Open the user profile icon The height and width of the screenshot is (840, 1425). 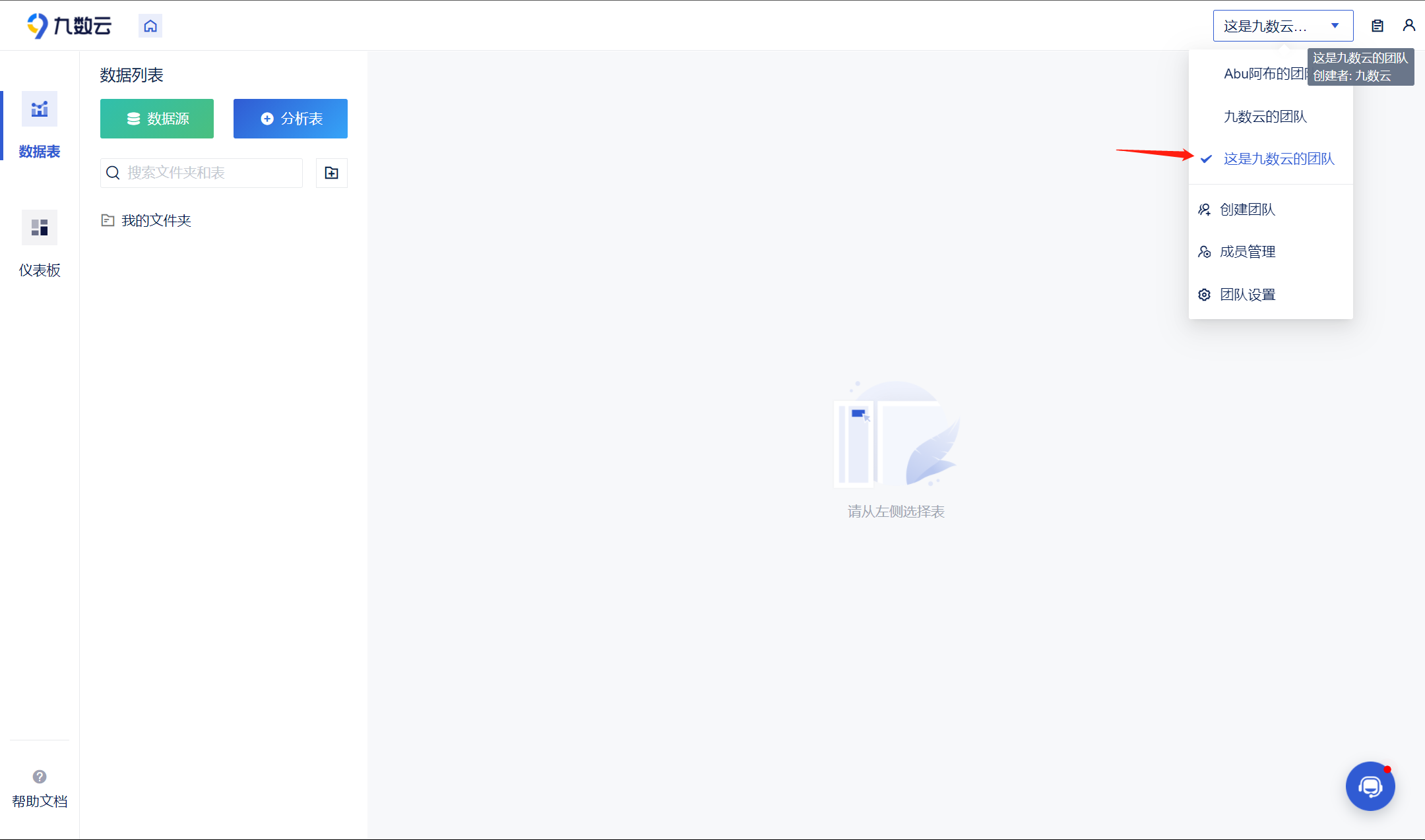tap(1409, 25)
